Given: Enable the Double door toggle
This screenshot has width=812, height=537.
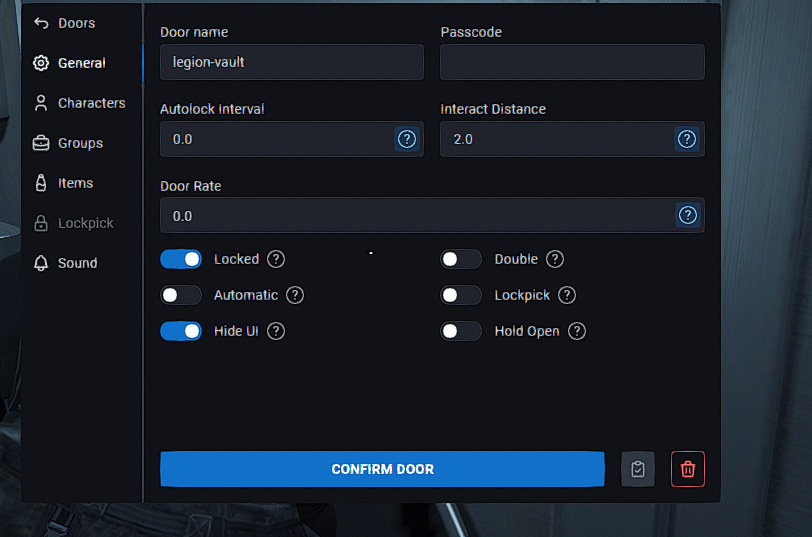Looking at the screenshot, I should click(461, 259).
